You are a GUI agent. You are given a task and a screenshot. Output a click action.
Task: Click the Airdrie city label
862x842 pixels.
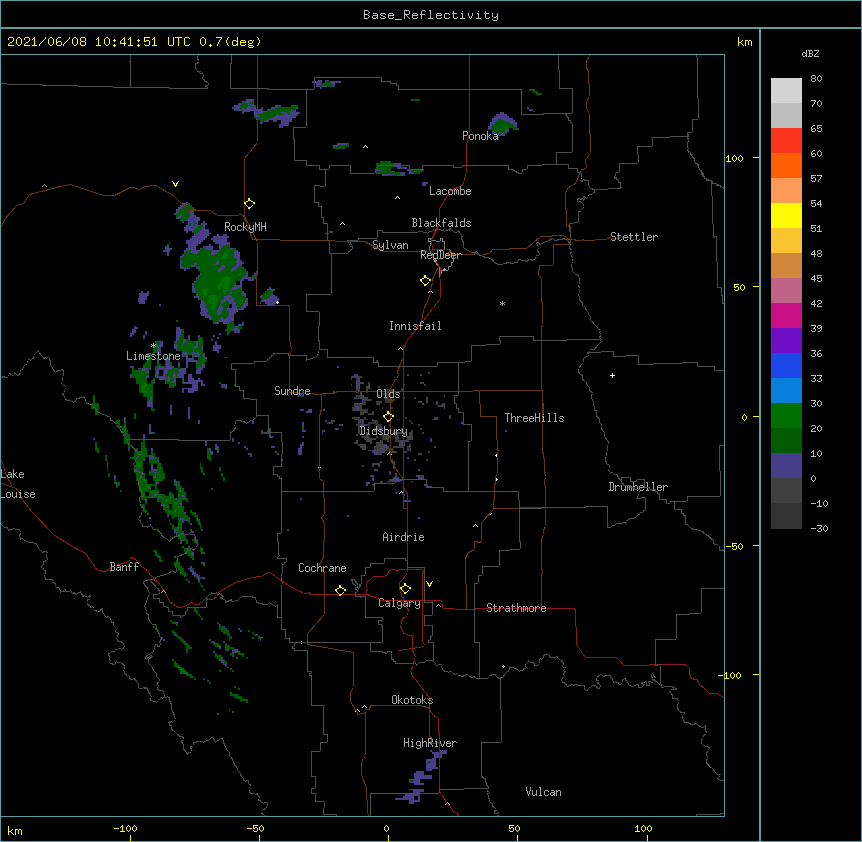click(x=404, y=537)
